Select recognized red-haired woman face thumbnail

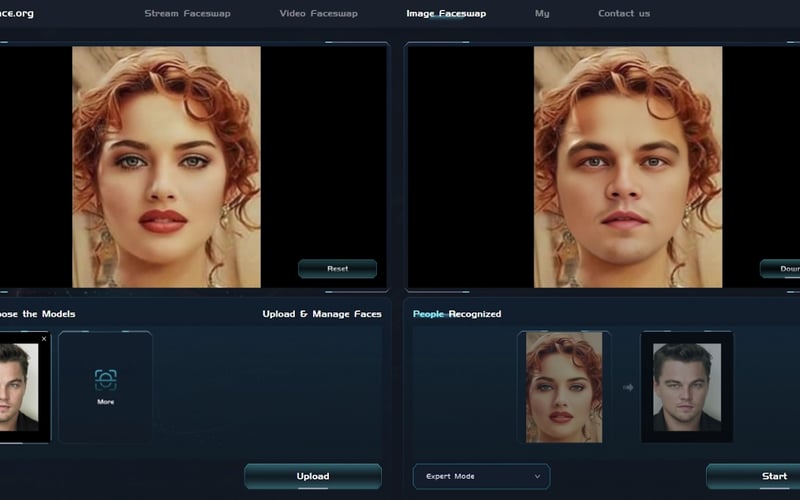point(564,387)
